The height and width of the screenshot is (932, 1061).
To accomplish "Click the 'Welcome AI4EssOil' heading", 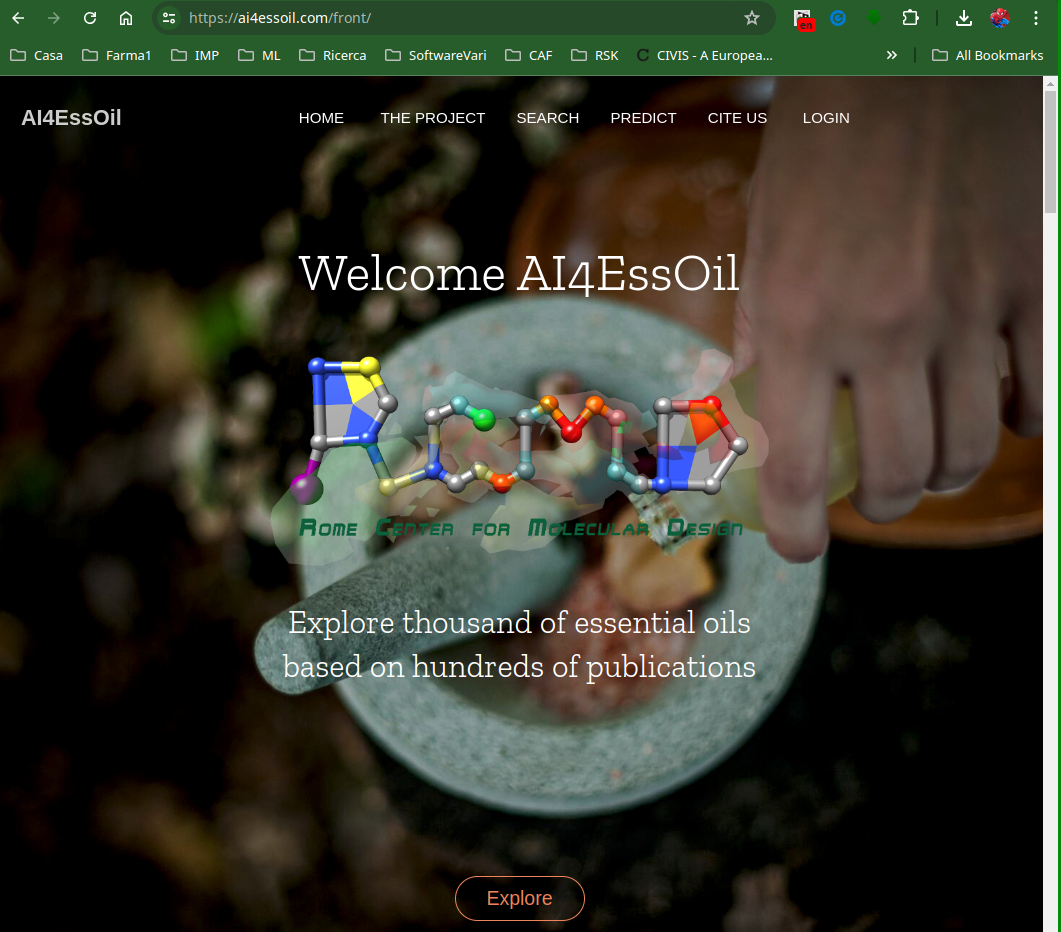I will pyautogui.click(x=520, y=274).
